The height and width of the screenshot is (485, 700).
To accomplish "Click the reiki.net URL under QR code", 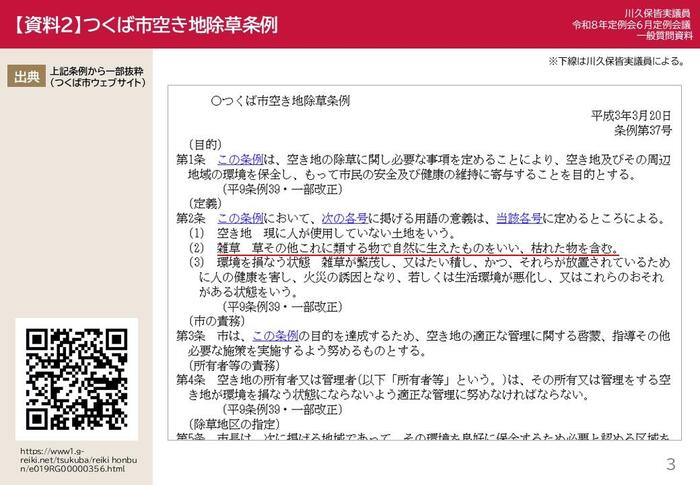I will 79,460.
